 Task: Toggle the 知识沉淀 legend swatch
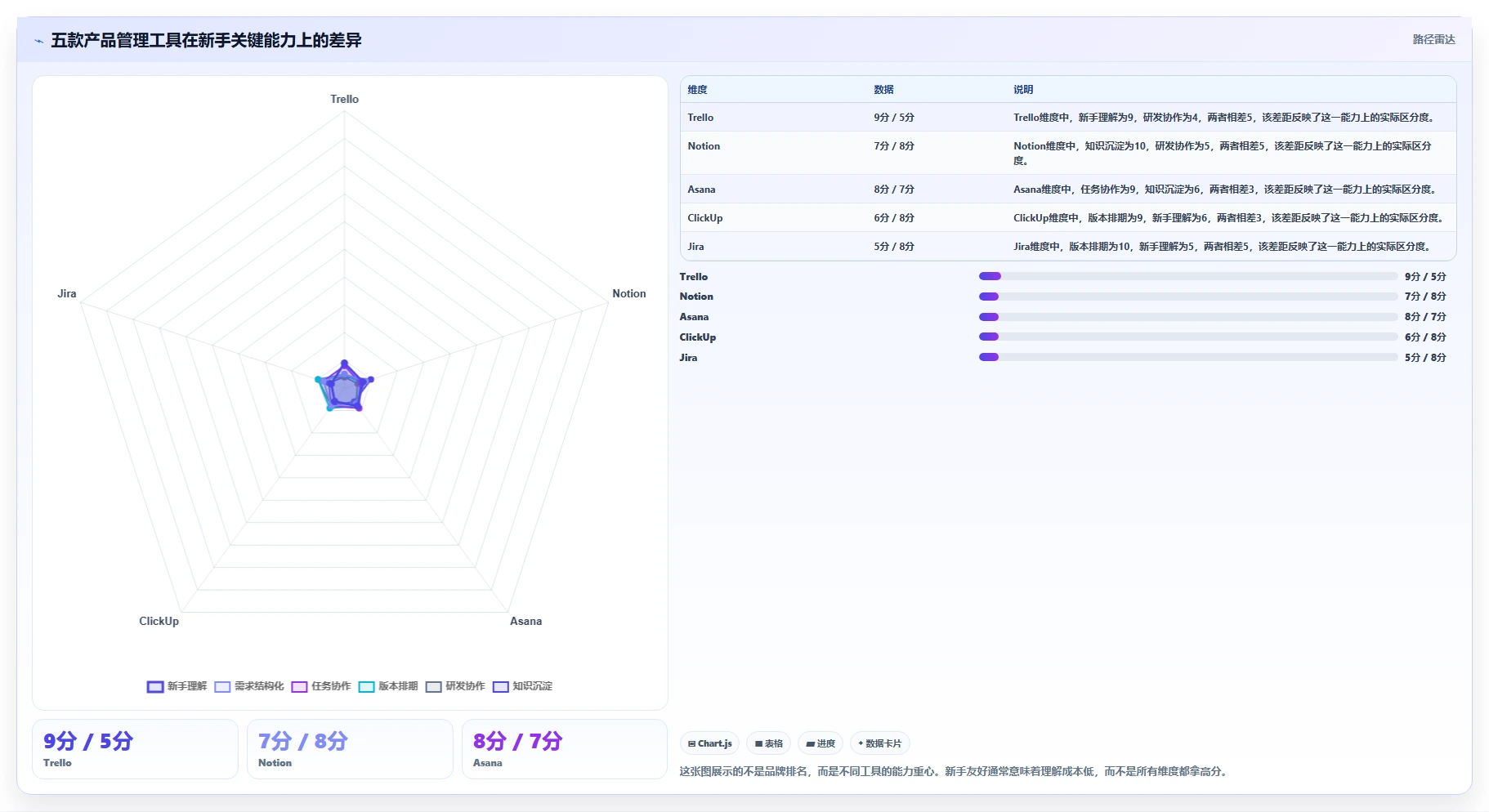click(x=500, y=687)
